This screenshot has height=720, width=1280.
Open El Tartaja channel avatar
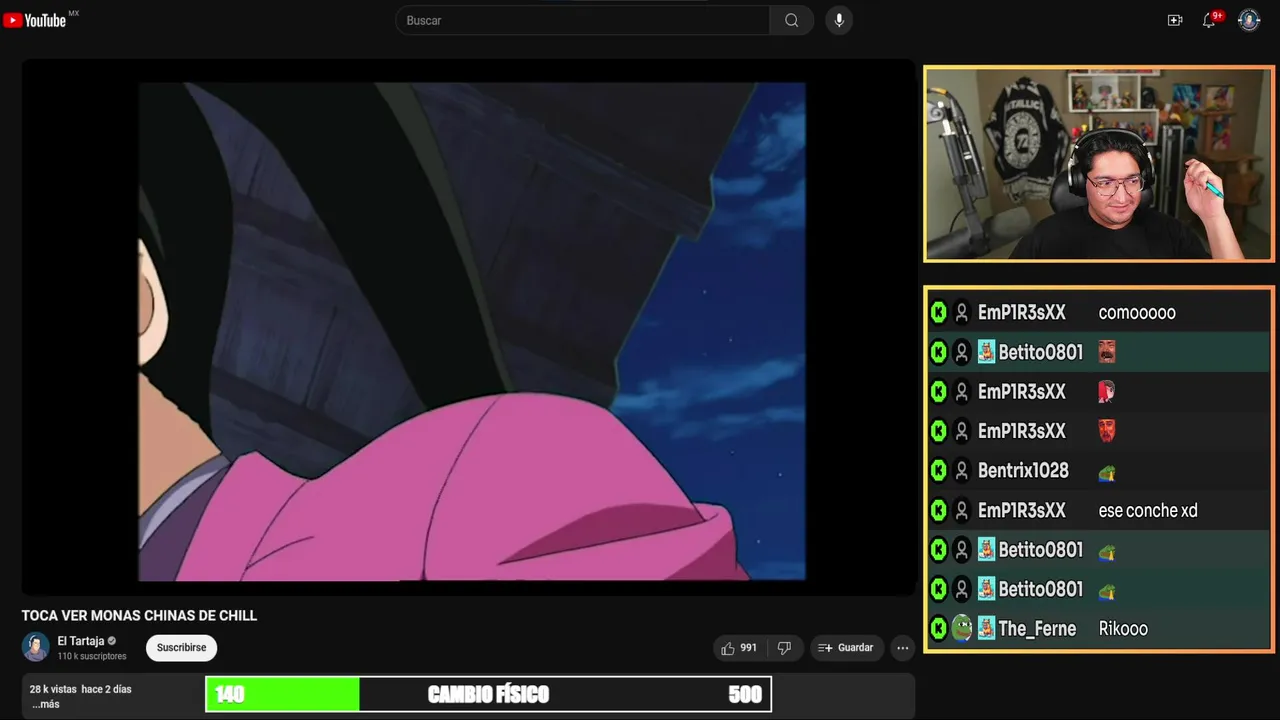click(x=36, y=647)
